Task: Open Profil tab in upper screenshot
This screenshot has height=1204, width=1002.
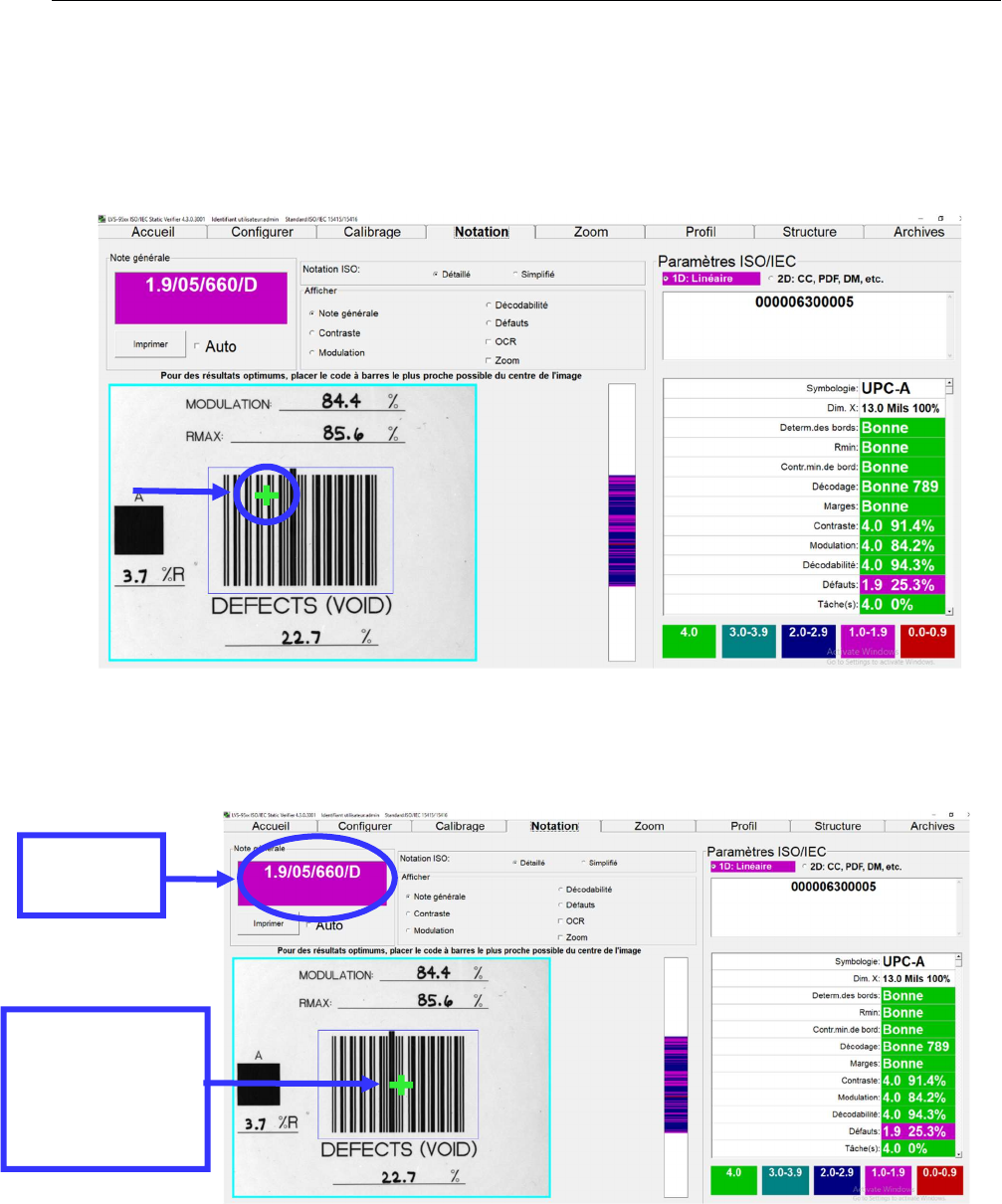Action: (701, 232)
